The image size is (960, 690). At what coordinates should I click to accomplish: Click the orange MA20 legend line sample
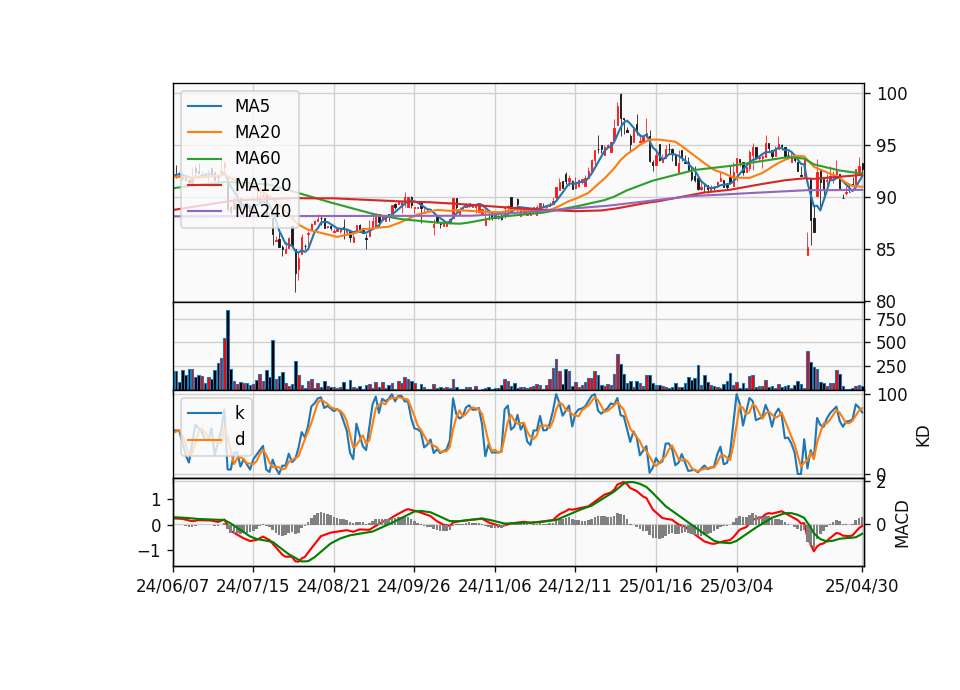coord(204,132)
